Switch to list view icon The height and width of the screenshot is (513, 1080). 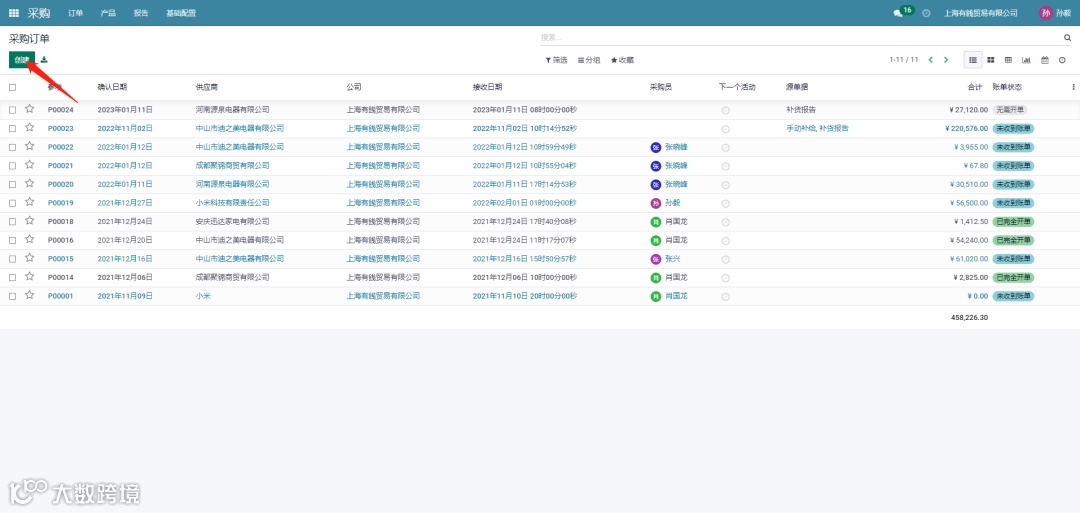[x=973, y=60]
